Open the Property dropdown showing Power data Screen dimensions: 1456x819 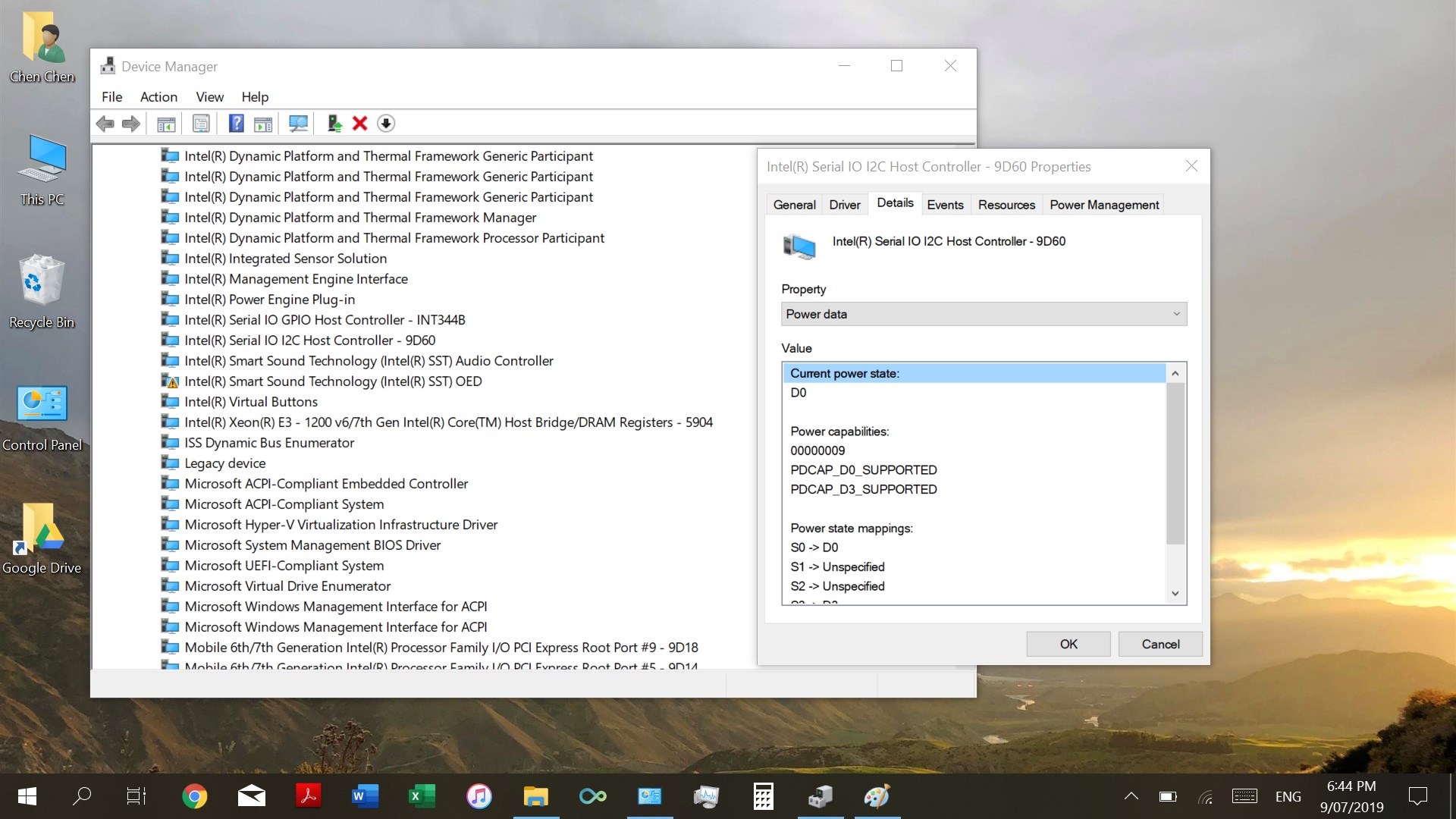[x=984, y=314]
